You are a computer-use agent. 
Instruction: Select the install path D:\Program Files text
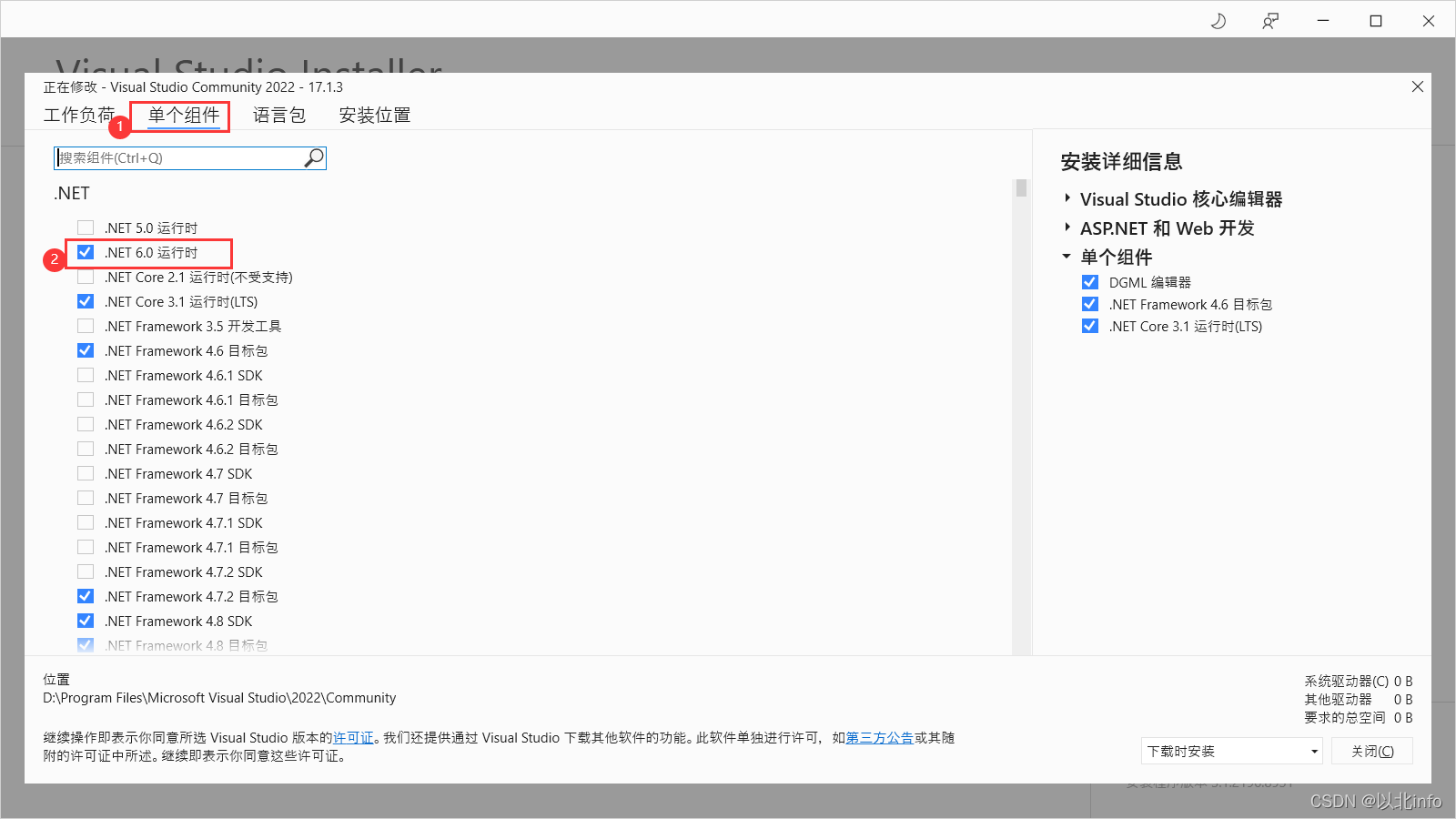(x=219, y=698)
